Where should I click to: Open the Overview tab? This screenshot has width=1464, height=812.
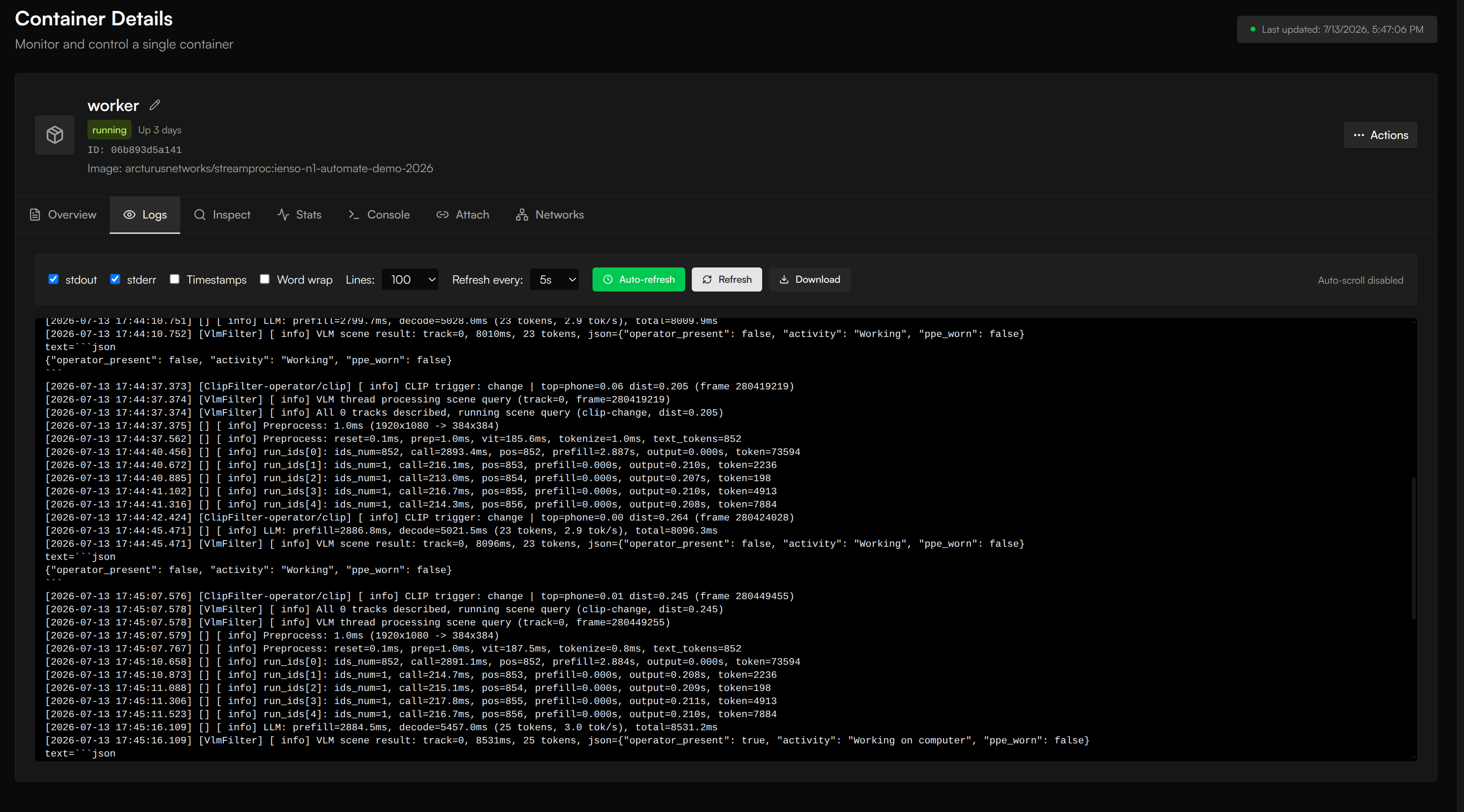[x=63, y=215]
